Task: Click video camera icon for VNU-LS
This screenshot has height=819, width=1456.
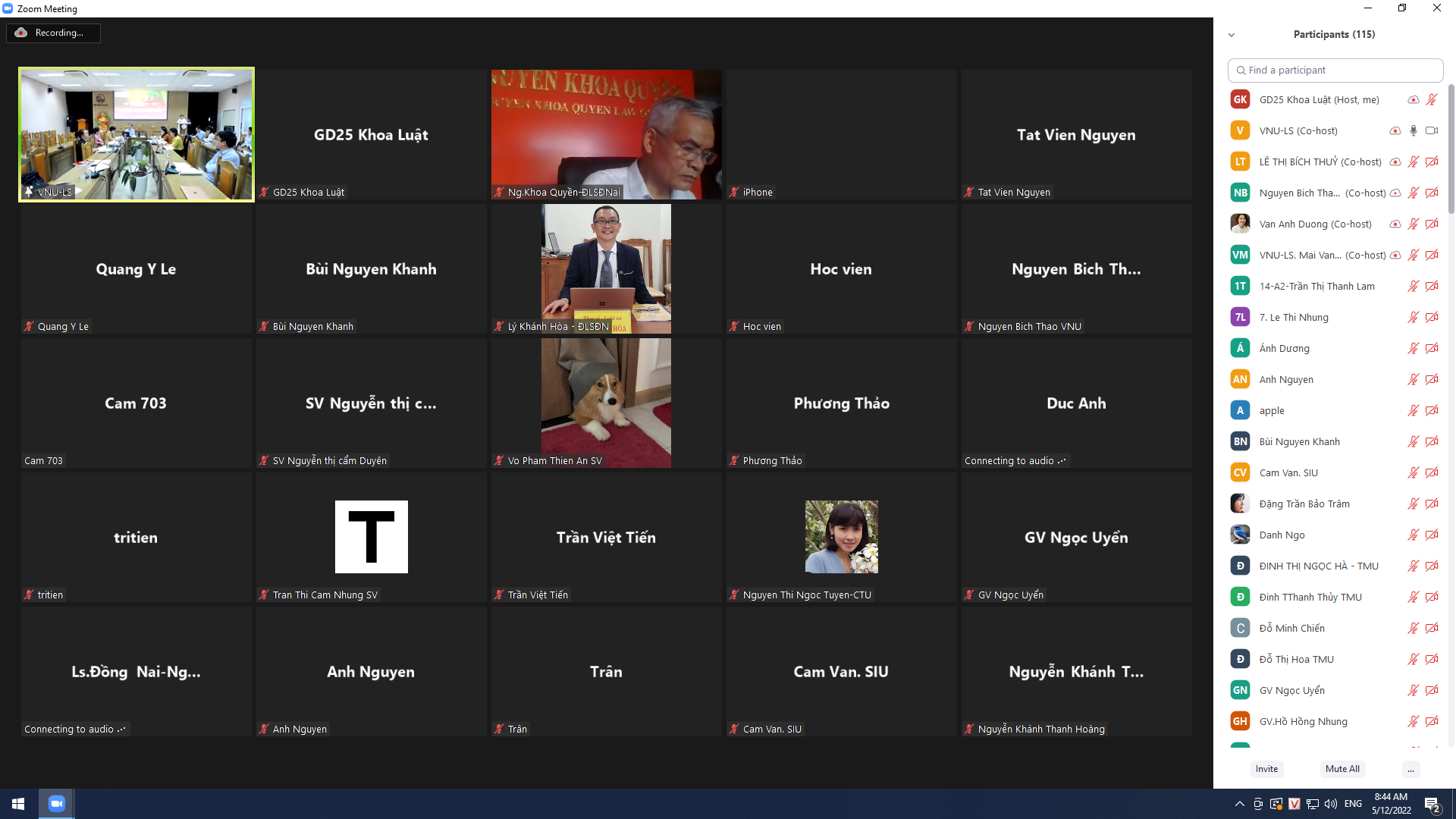Action: pos(1432,130)
